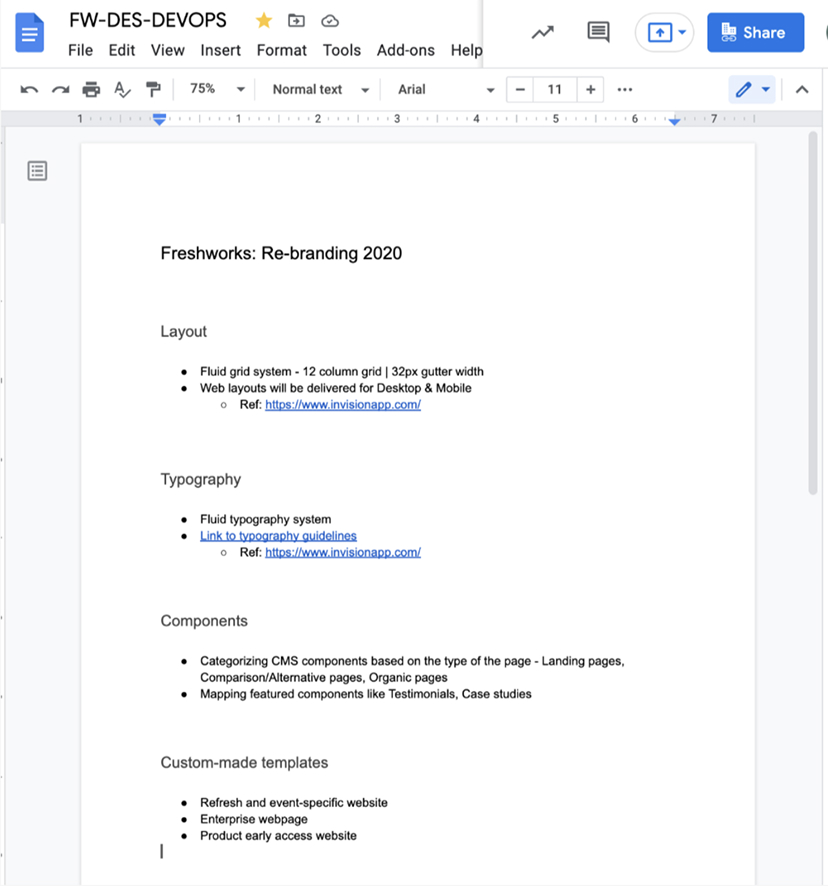Open the Edit menu
The image size is (828, 886).
pyautogui.click(x=122, y=50)
